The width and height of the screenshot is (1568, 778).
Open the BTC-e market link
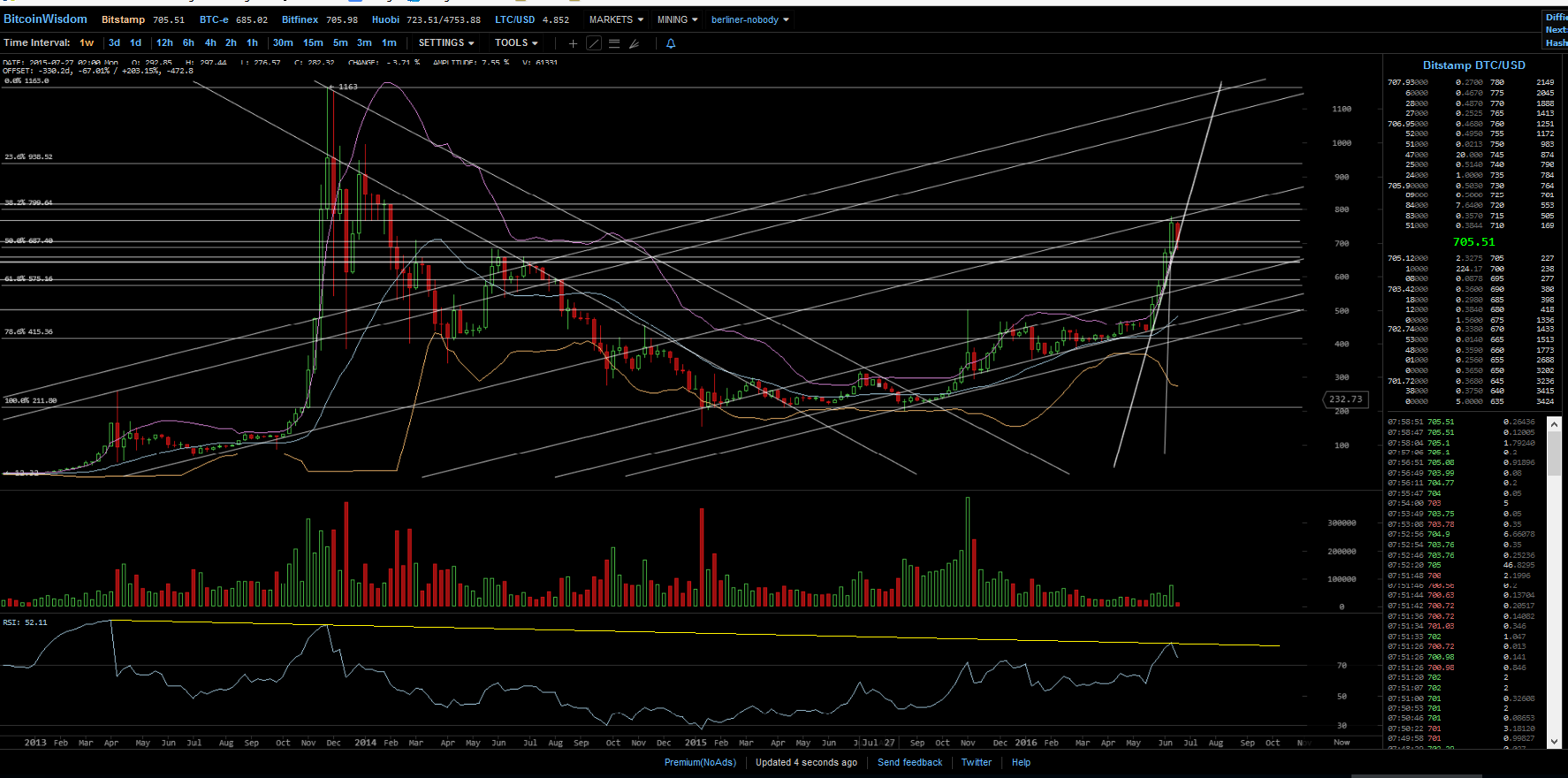[233, 19]
